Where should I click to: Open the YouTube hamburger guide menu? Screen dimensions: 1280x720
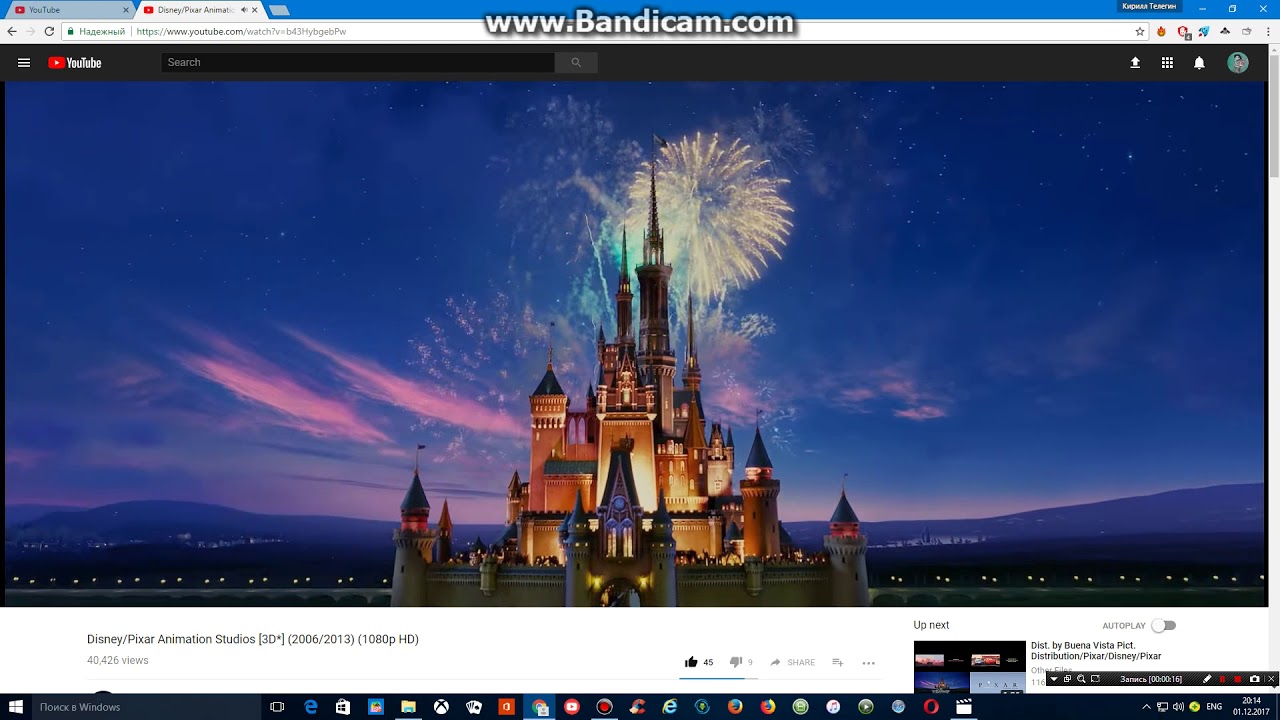24,63
